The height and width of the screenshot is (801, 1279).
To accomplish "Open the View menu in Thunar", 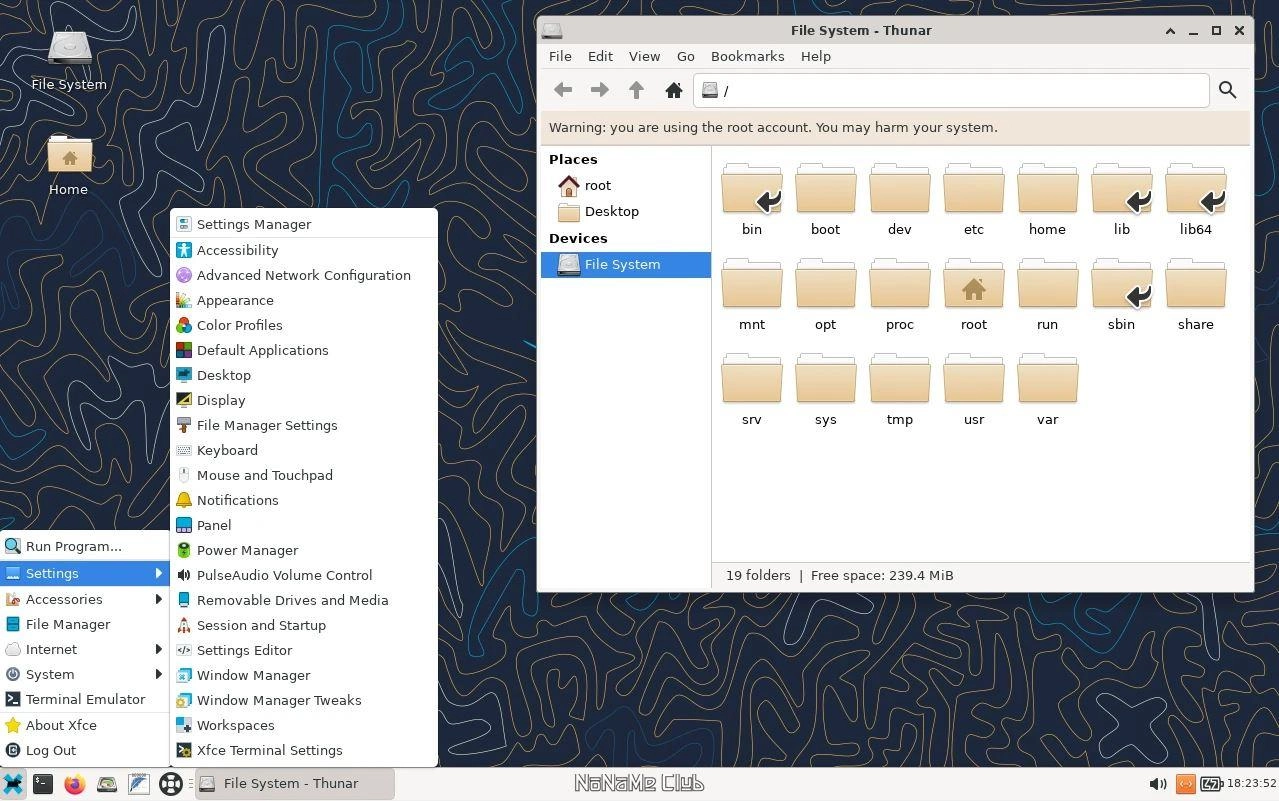I will point(644,56).
